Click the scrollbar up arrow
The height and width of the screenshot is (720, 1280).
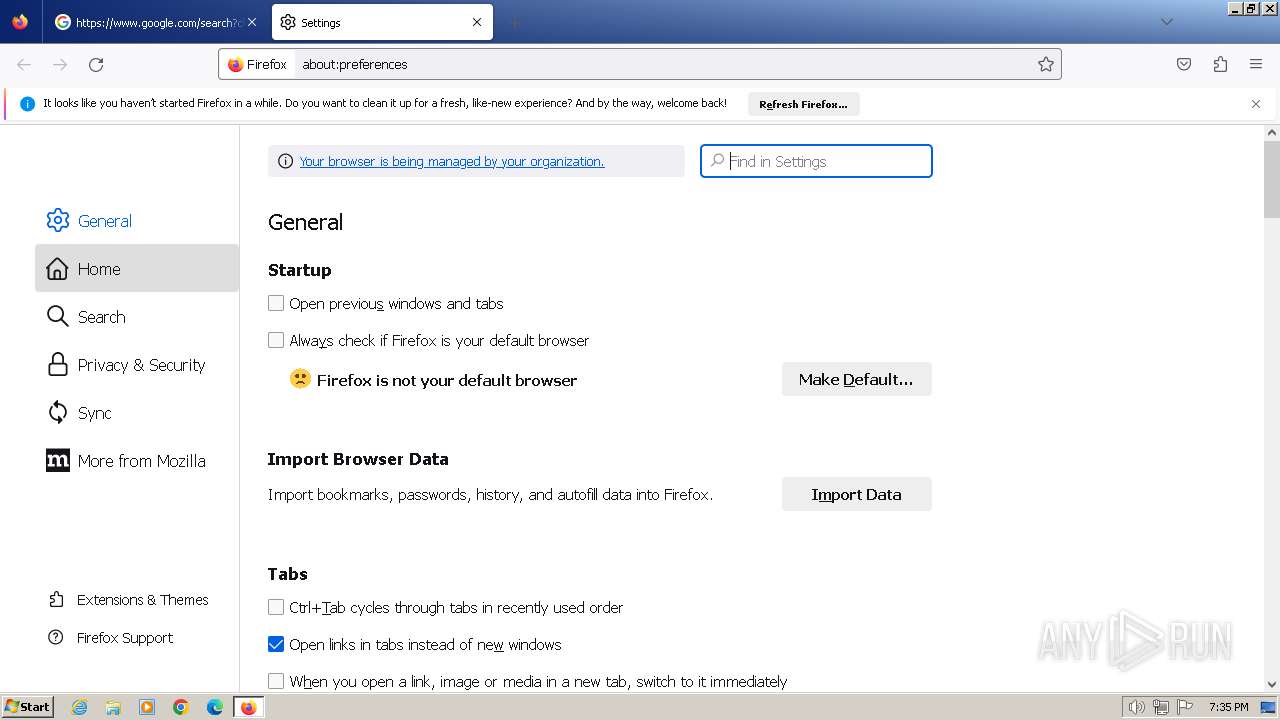click(1272, 132)
